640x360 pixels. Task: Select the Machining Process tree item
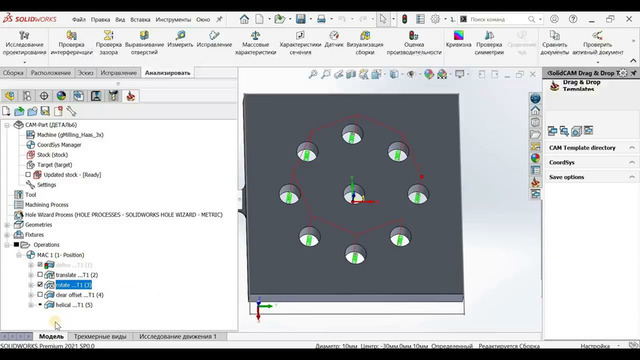[47, 205]
